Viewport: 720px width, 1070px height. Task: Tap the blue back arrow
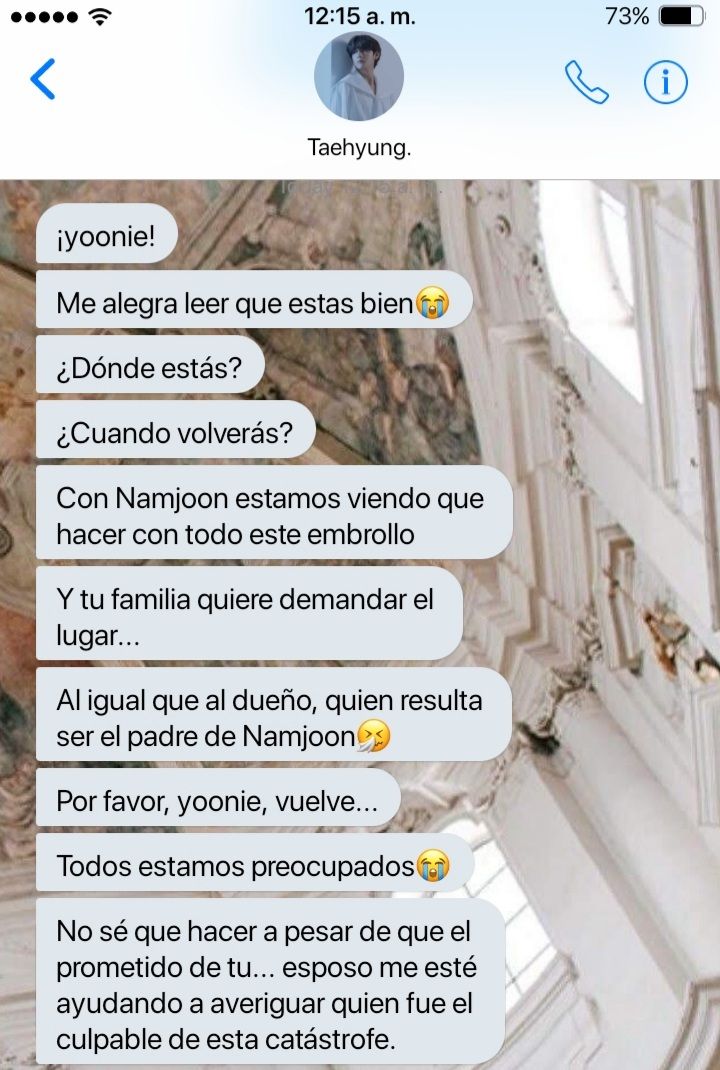pos(42,79)
